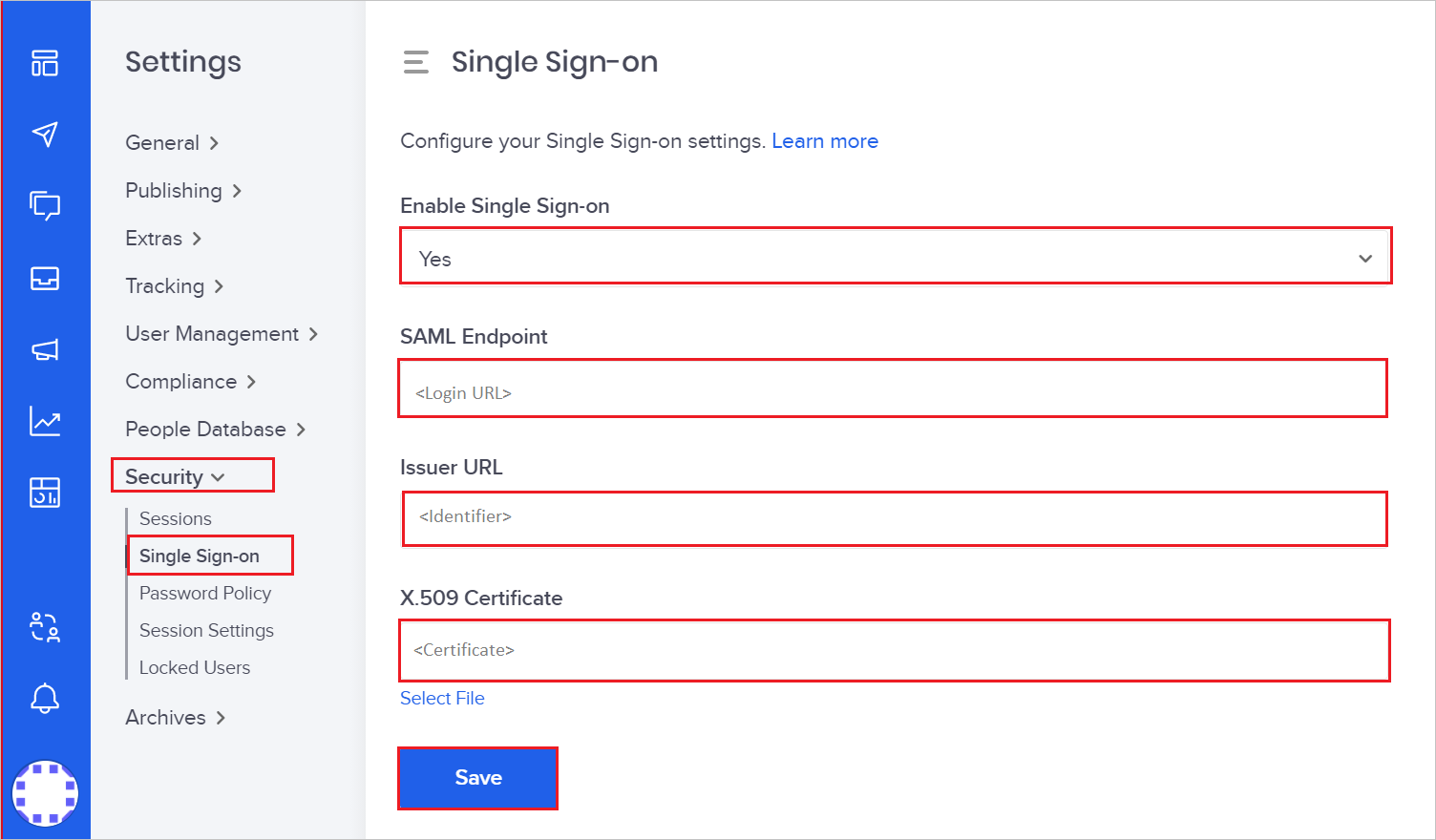This screenshot has height=840, width=1436.
Task: Open the Enable Single Sign-on dropdown
Action: (x=895, y=258)
